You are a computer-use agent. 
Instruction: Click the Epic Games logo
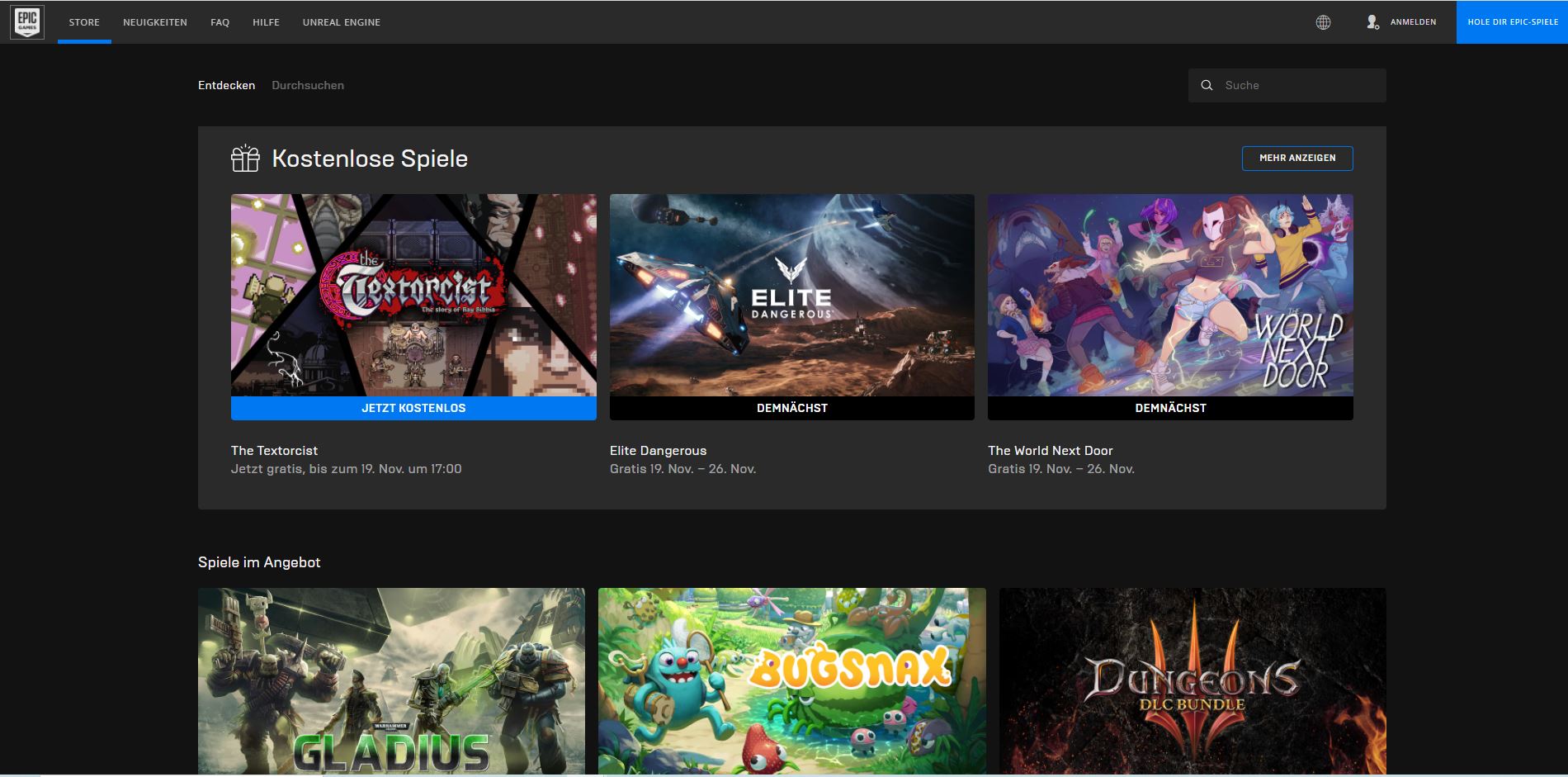(27, 21)
